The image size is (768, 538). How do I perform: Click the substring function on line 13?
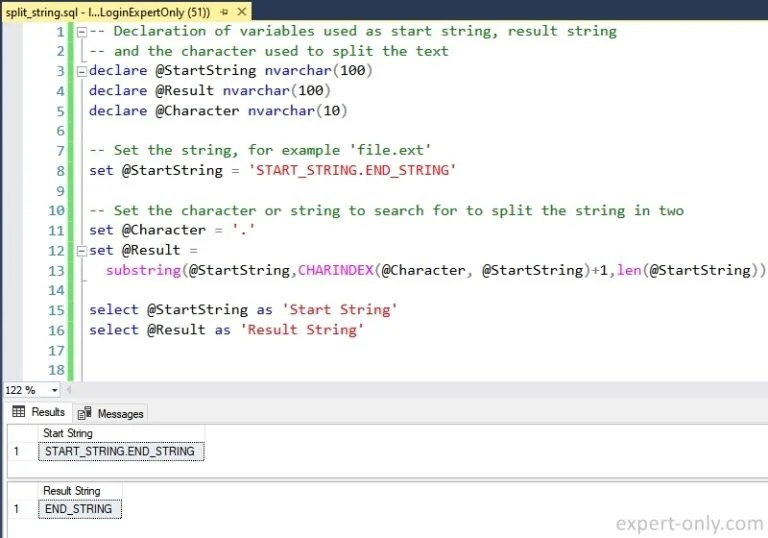pyautogui.click(x=144, y=270)
